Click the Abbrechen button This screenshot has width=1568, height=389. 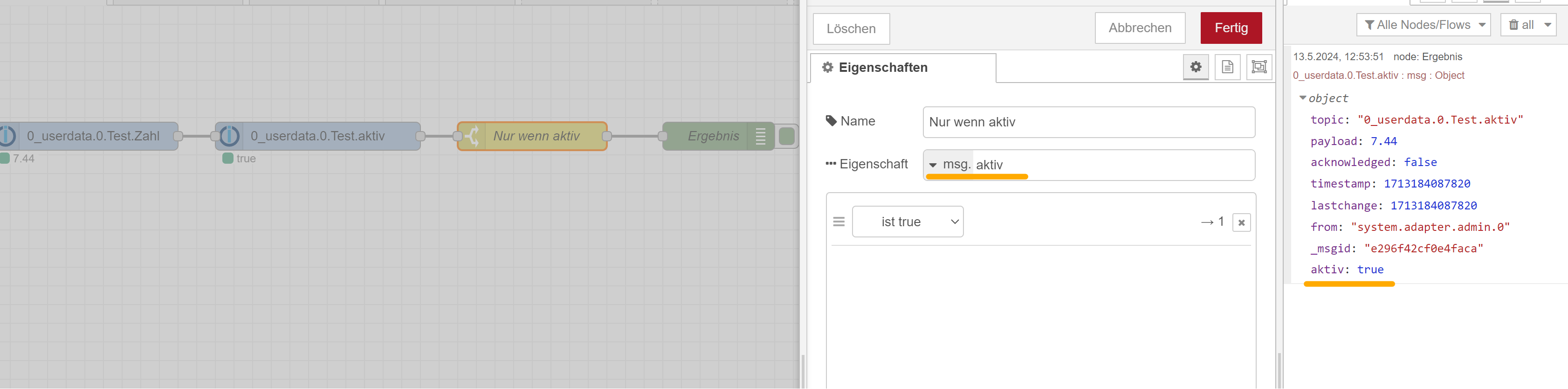pos(1140,28)
